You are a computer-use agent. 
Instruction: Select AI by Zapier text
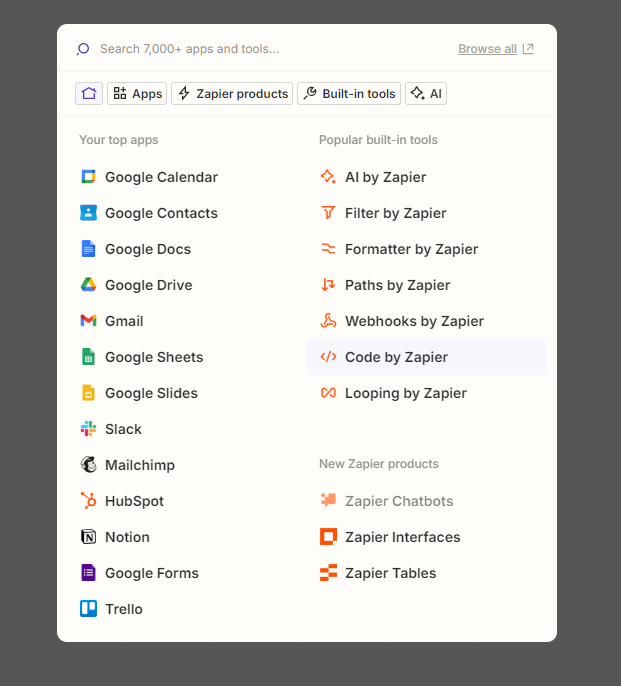[x=386, y=177]
